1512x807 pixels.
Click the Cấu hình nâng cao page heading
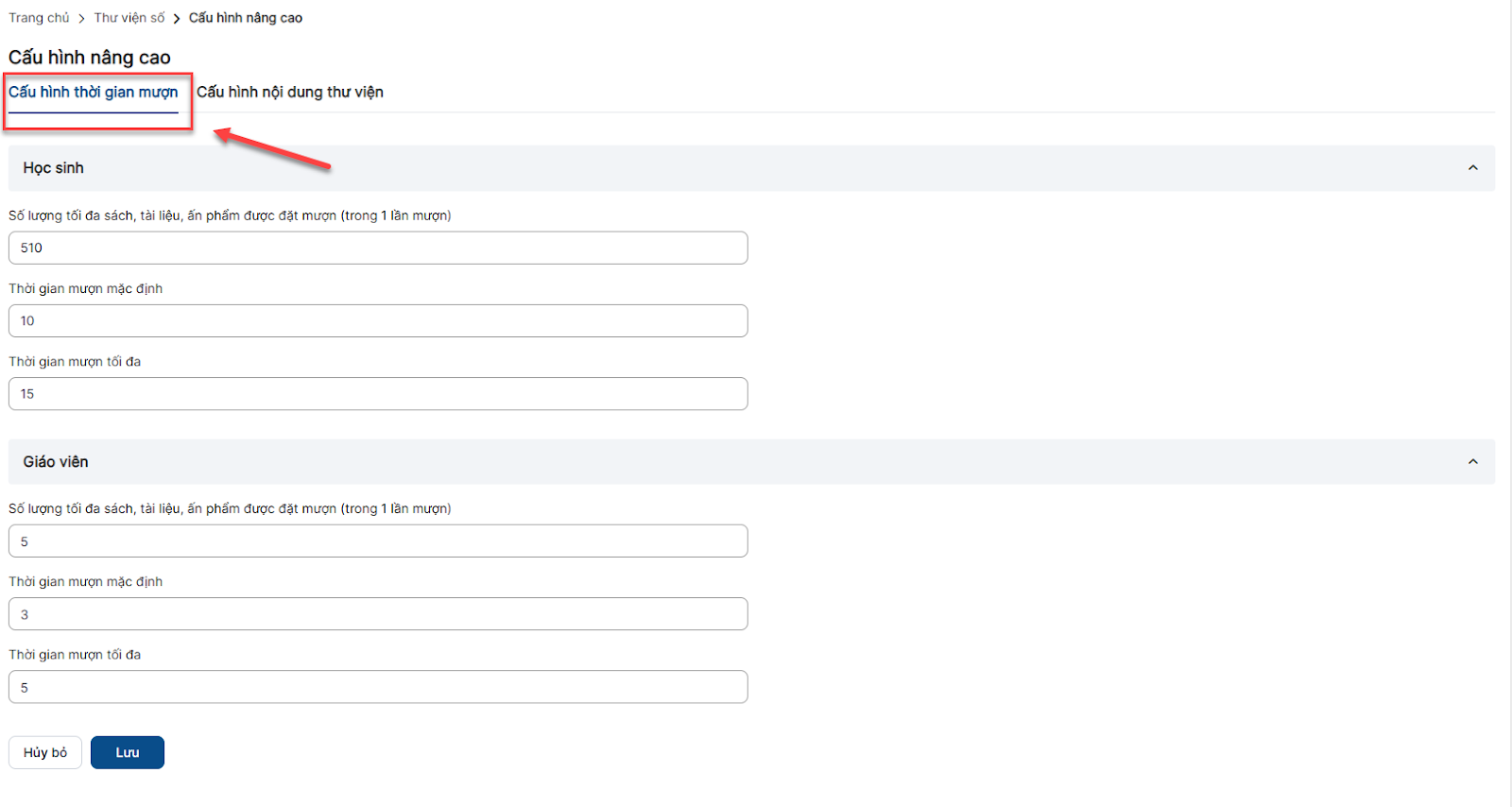pos(90,58)
